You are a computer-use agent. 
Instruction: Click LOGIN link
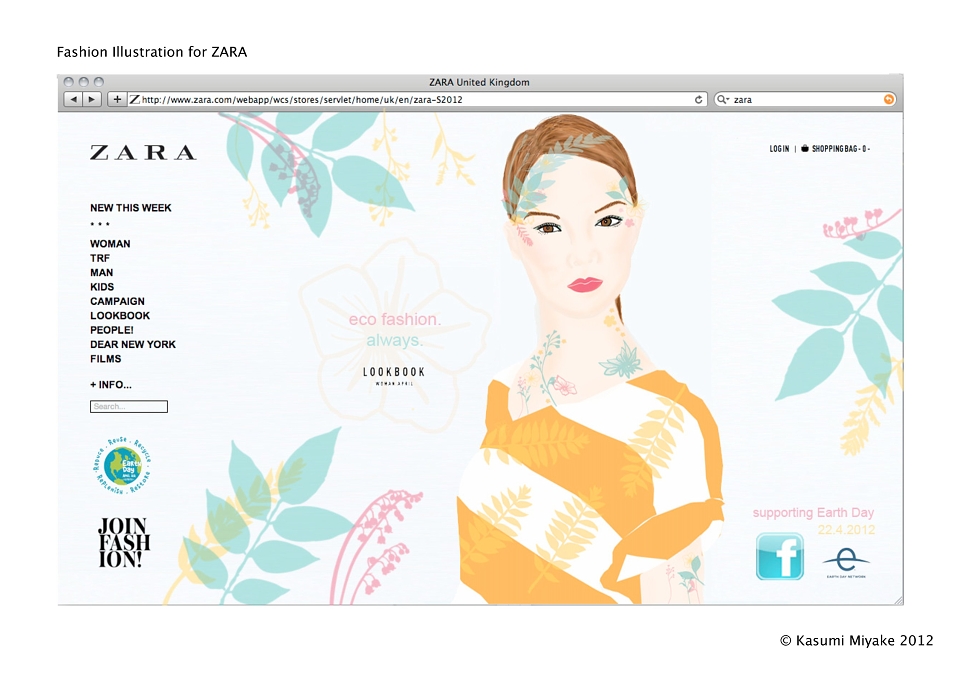pos(779,149)
